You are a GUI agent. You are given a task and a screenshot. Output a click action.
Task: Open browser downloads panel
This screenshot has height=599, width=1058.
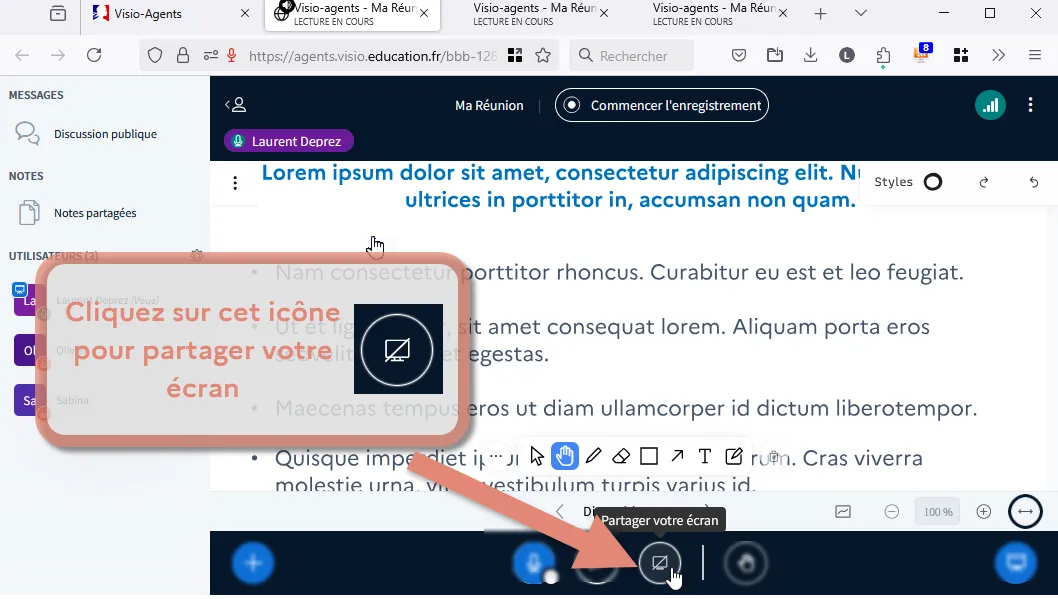[x=810, y=55]
